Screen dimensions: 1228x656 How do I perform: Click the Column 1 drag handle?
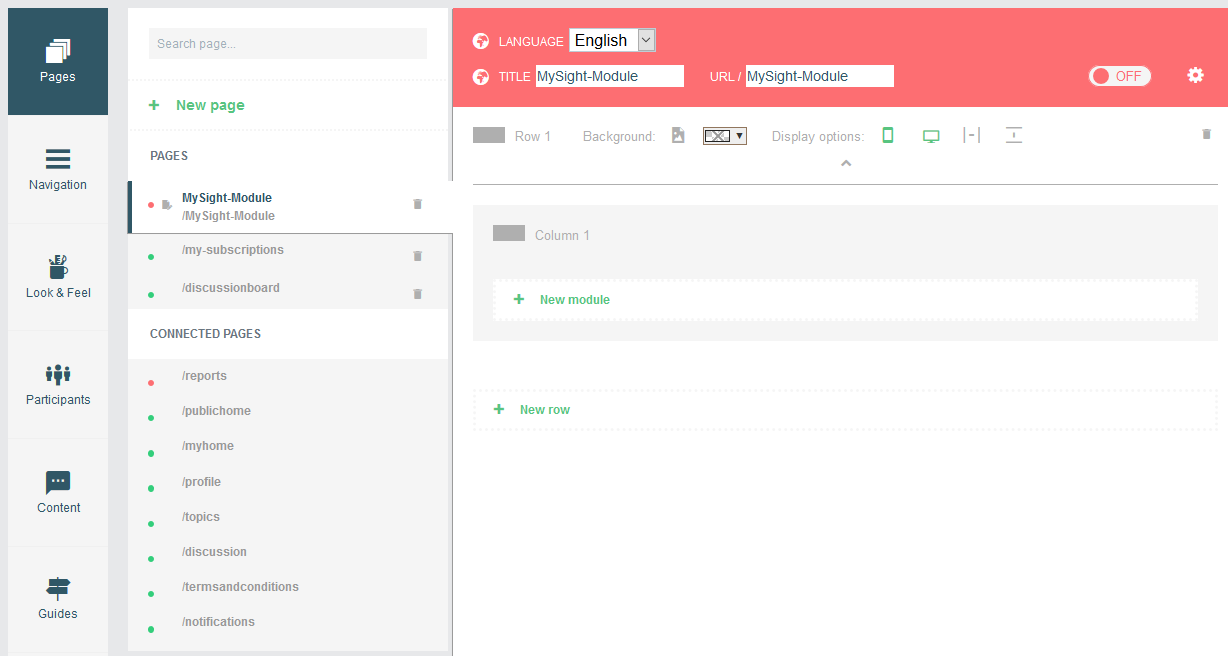pos(509,233)
